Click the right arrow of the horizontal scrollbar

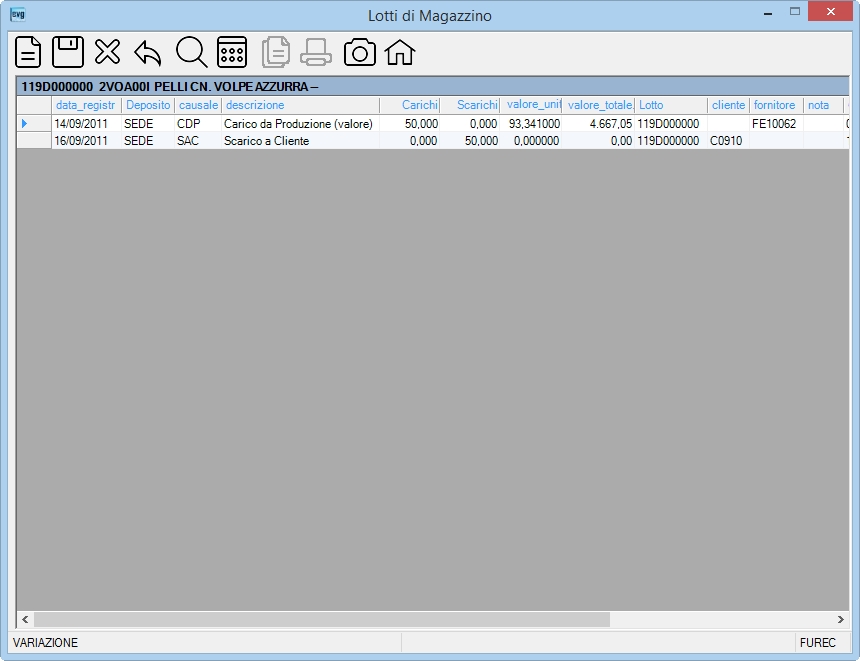840,619
